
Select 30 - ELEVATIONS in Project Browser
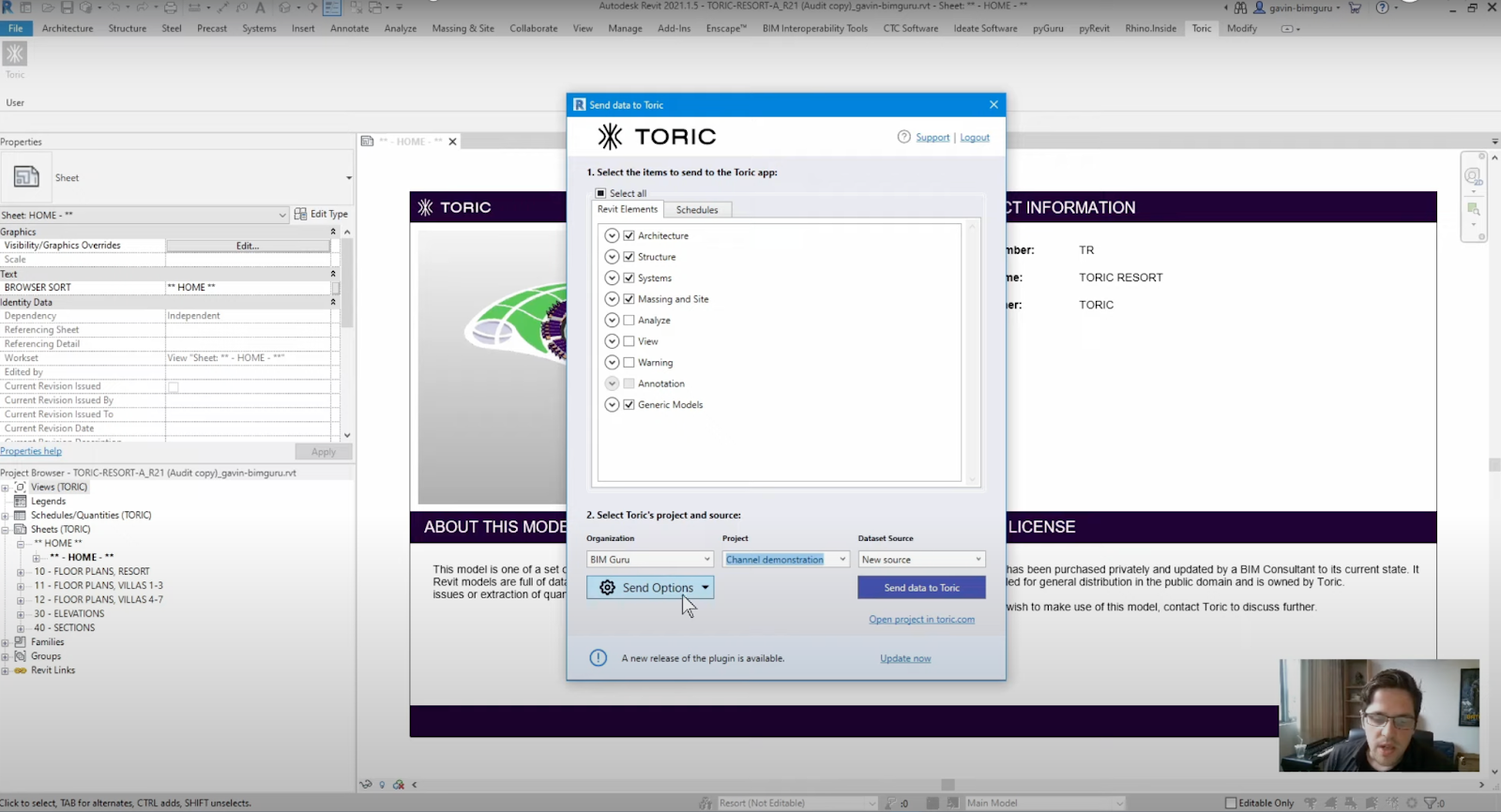click(x=69, y=614)
